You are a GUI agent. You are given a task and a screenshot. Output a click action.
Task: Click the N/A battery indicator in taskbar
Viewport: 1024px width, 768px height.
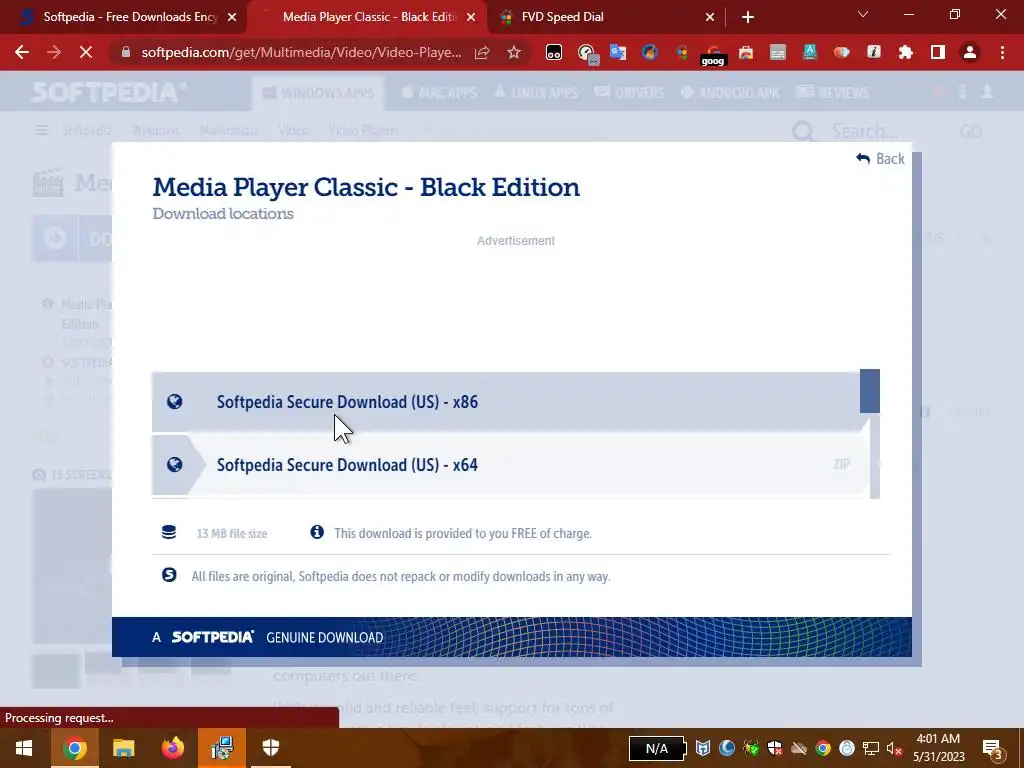[x=657, y=748]
